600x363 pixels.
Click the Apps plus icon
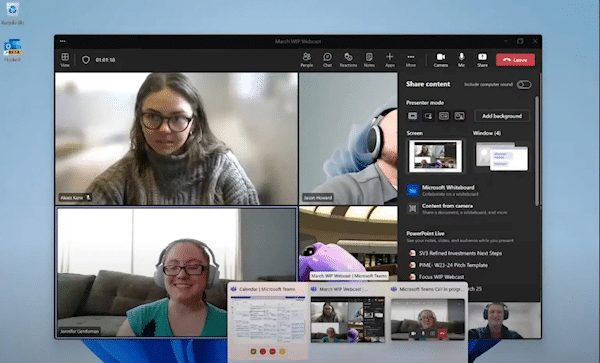(x=390, y=57)
